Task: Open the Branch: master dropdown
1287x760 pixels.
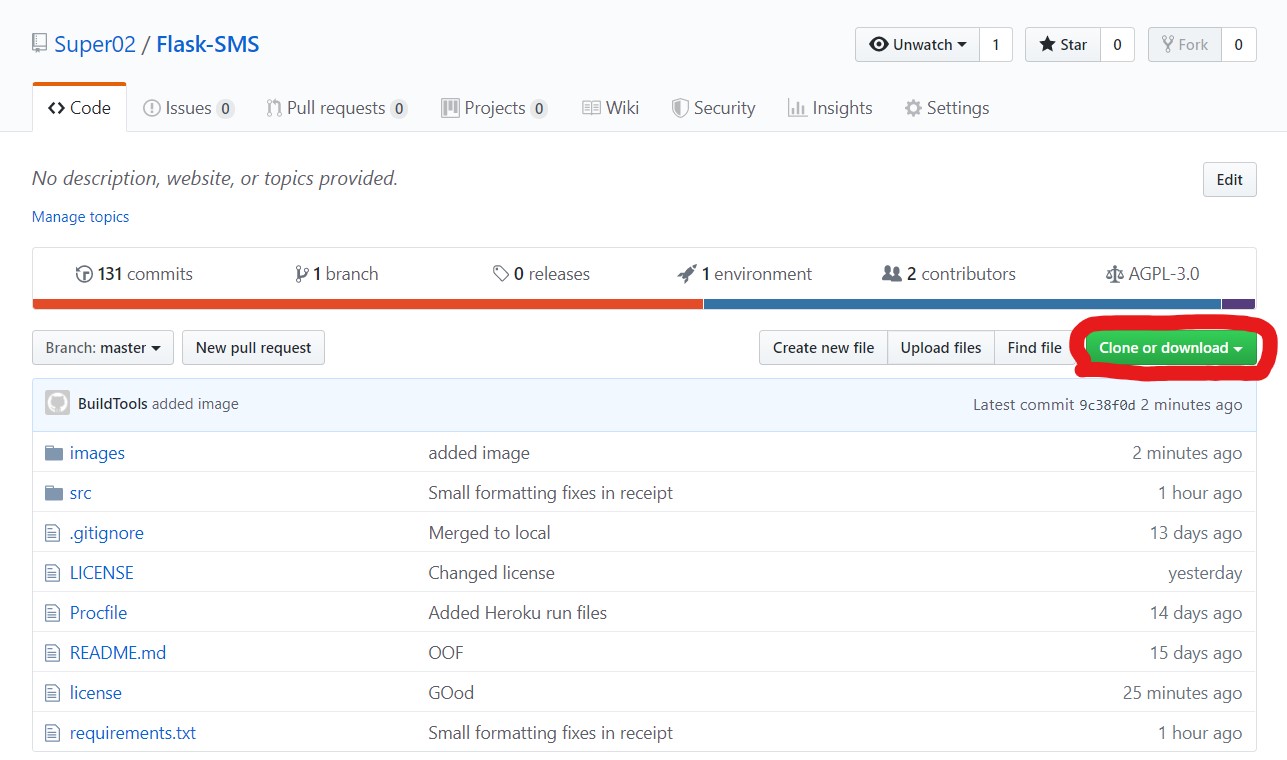Action: pos(103,348)
